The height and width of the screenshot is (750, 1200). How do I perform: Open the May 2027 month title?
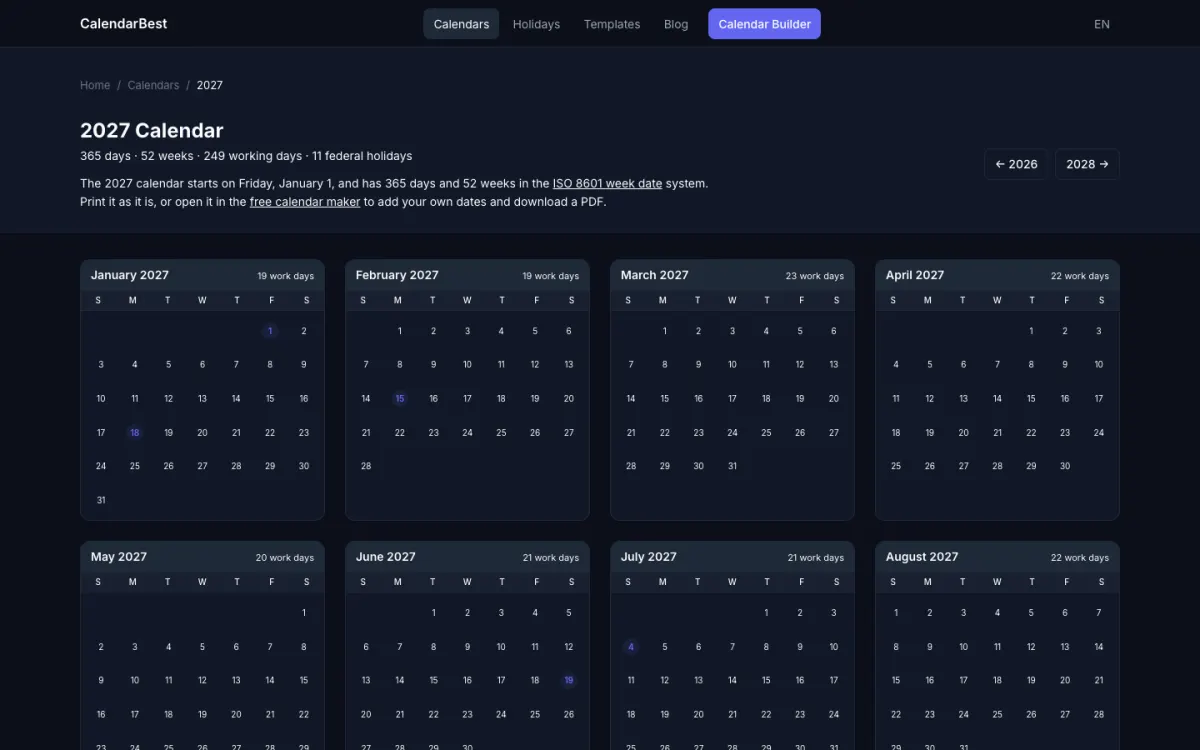click(119, 557)
